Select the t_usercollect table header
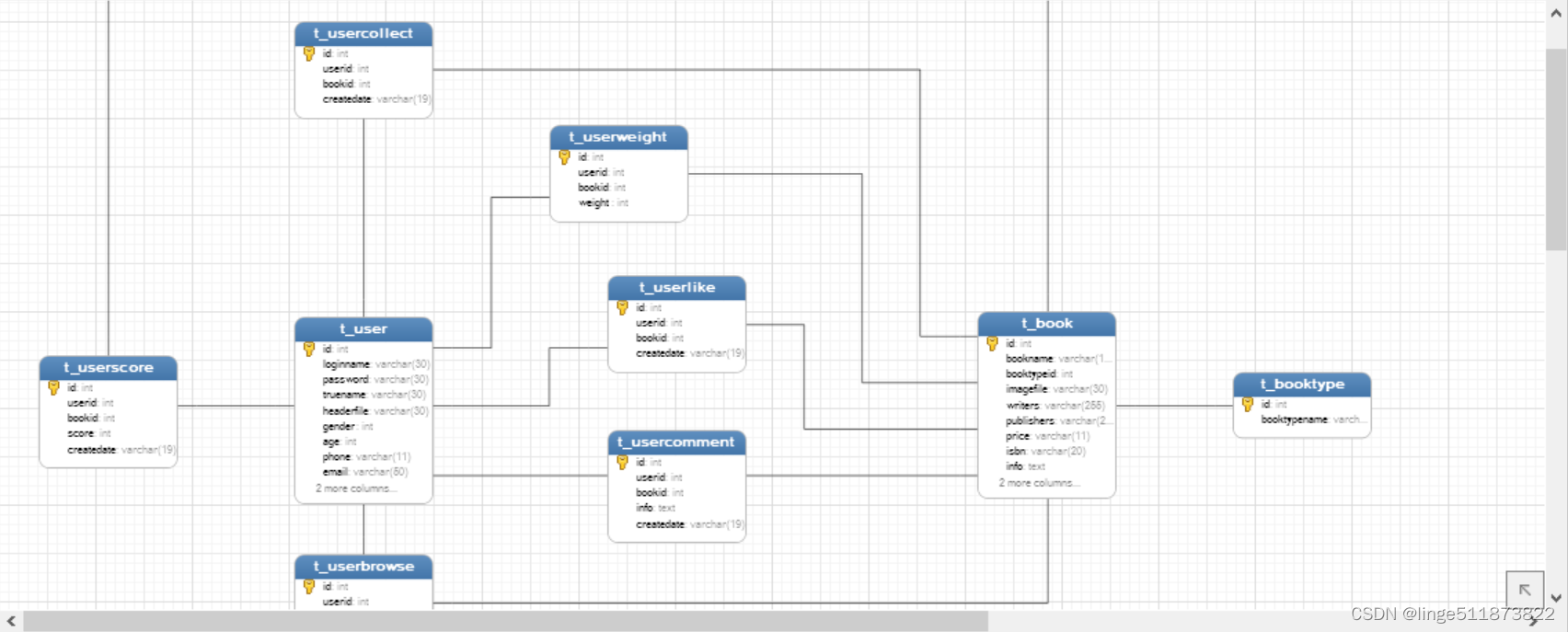Image resolution: width=1568 pixels, height=632 pixels. [363, 34]
